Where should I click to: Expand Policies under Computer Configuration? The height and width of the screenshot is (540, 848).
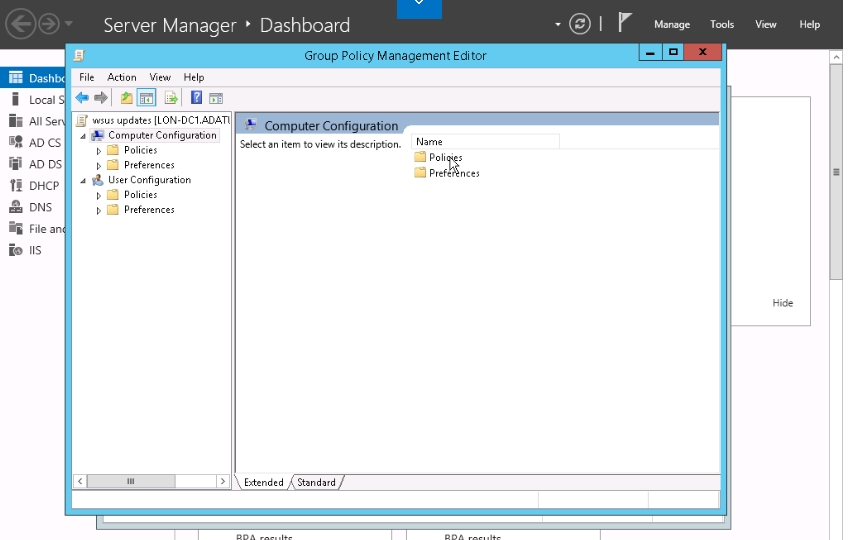coord(98,151)
